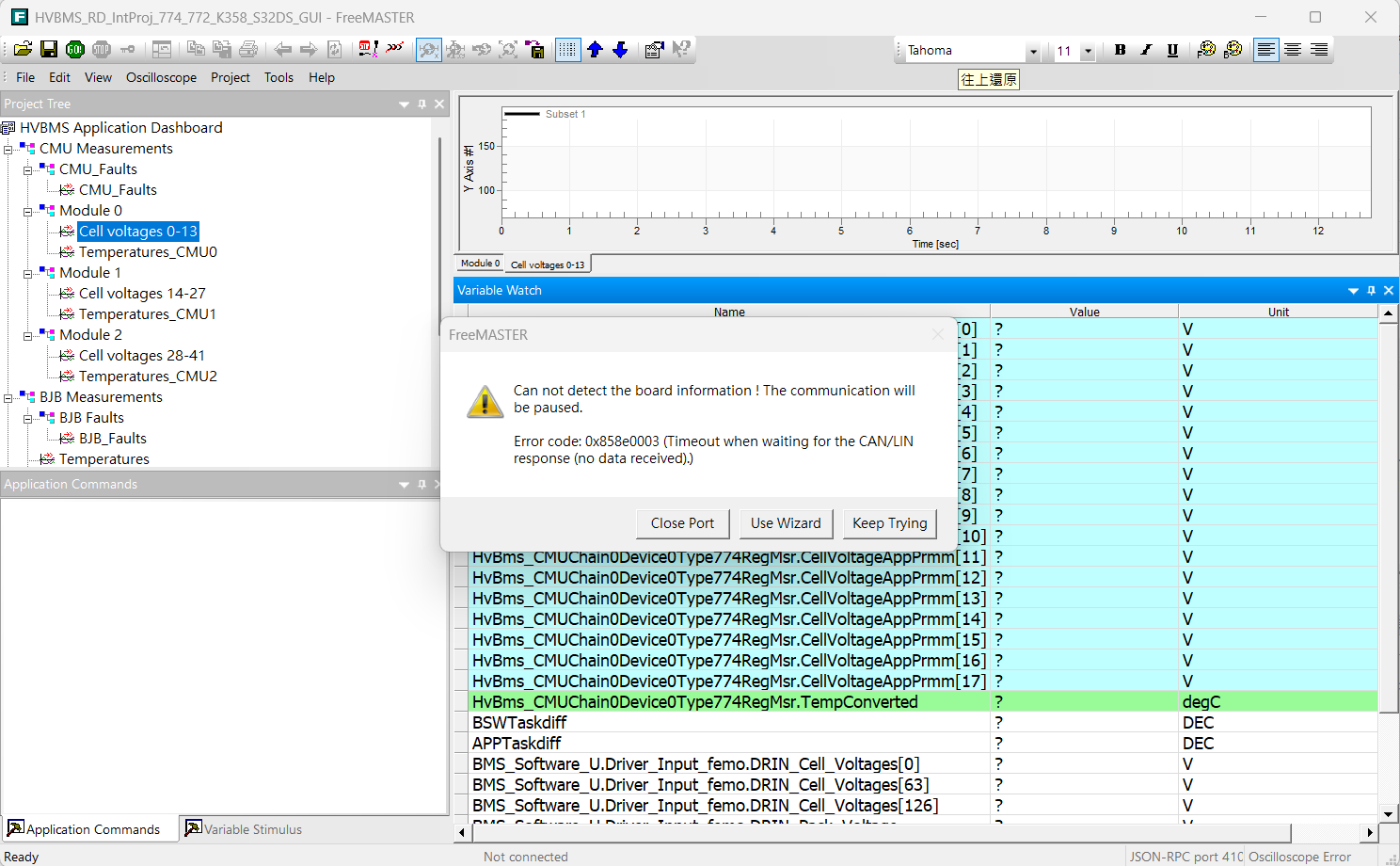Open the Variable Watch panel options arrow
Screen dimensions: 1400x866
(1353, 291)
